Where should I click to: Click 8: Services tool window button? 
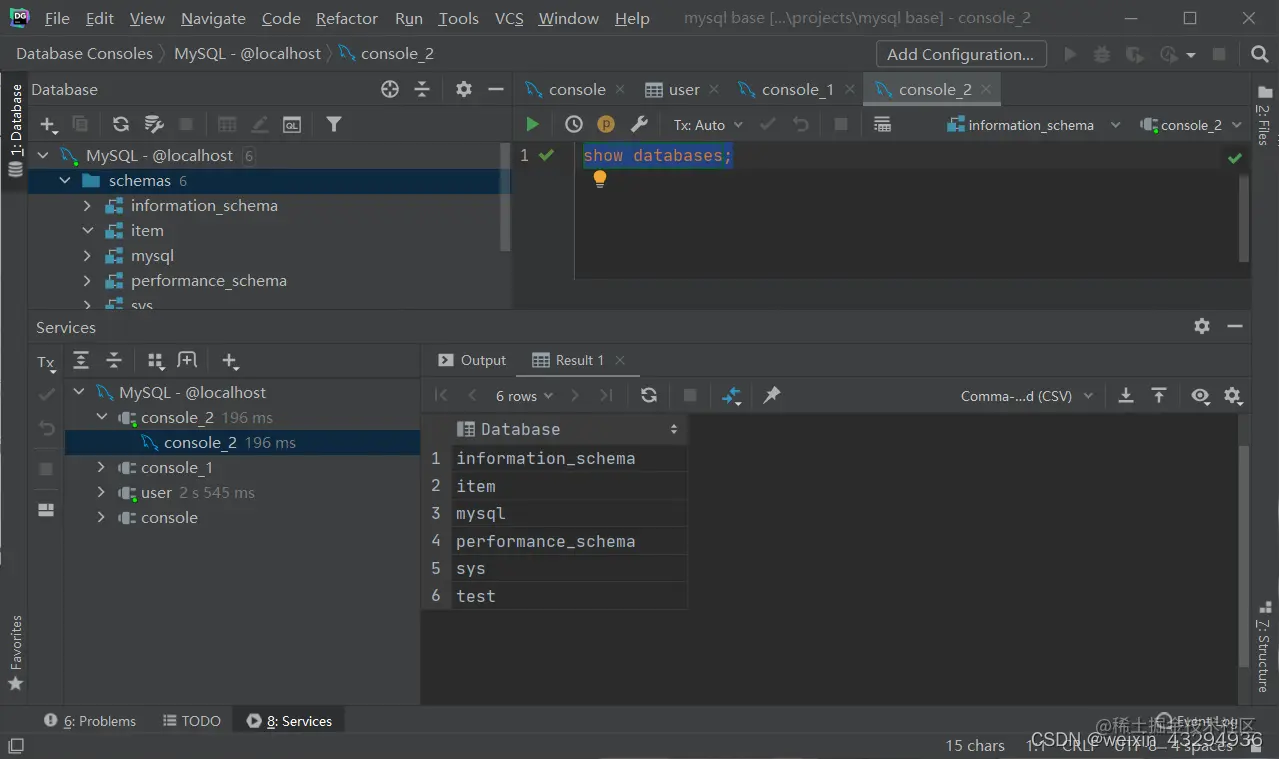tap(289, 720)
